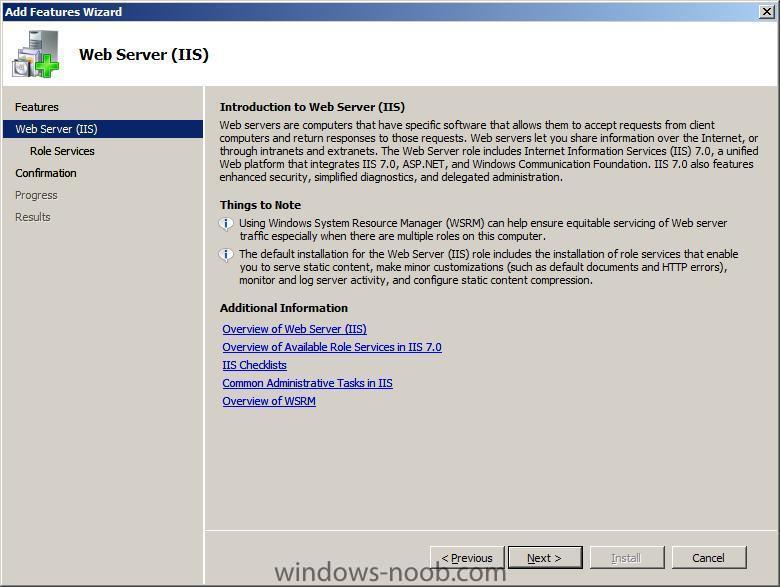This screenshot has height=587, width=780.
Task: Click info icon beside default installation note
Action: [x=226, y=255]
